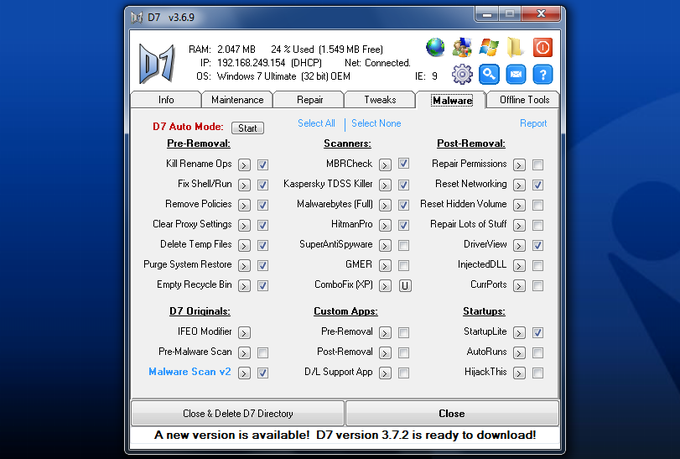Run Malware Scan v2 arrow button

click(x=244, y=373)
